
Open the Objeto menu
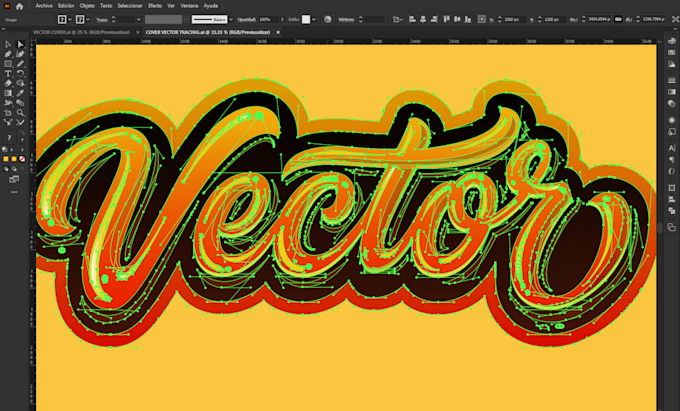(87, 6)
